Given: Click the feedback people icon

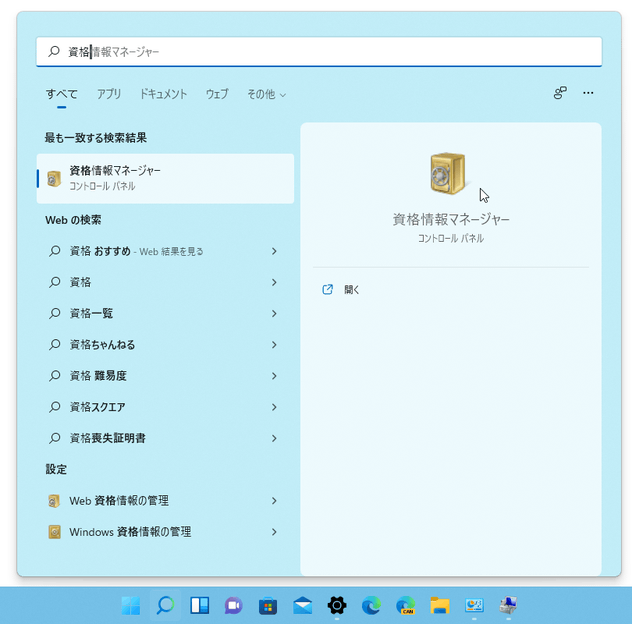Looking at the screenshot, I should pos(560,93).
